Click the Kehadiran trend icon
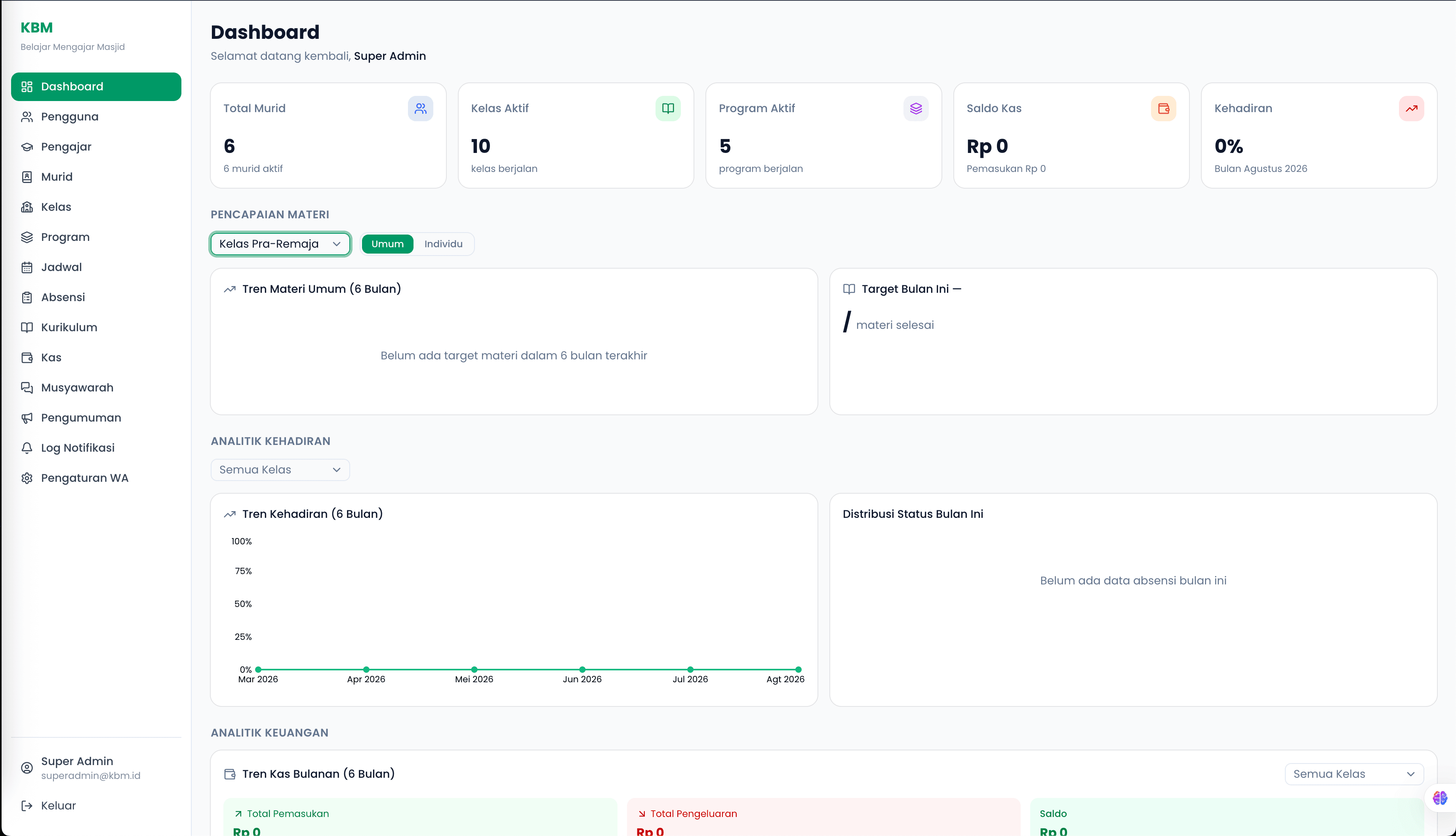This screenshot has width=1456, height=836. pos(1411,109)
